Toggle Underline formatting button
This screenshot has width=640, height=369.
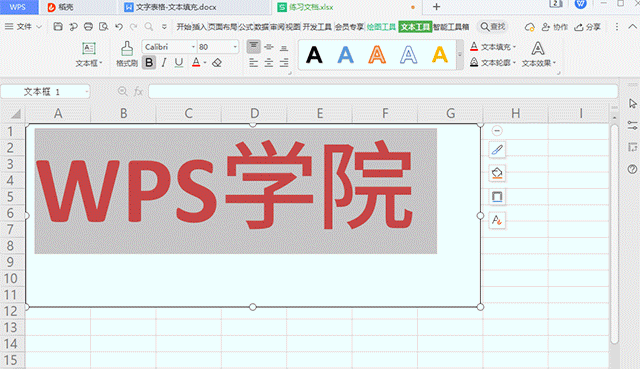coord(178,62)
